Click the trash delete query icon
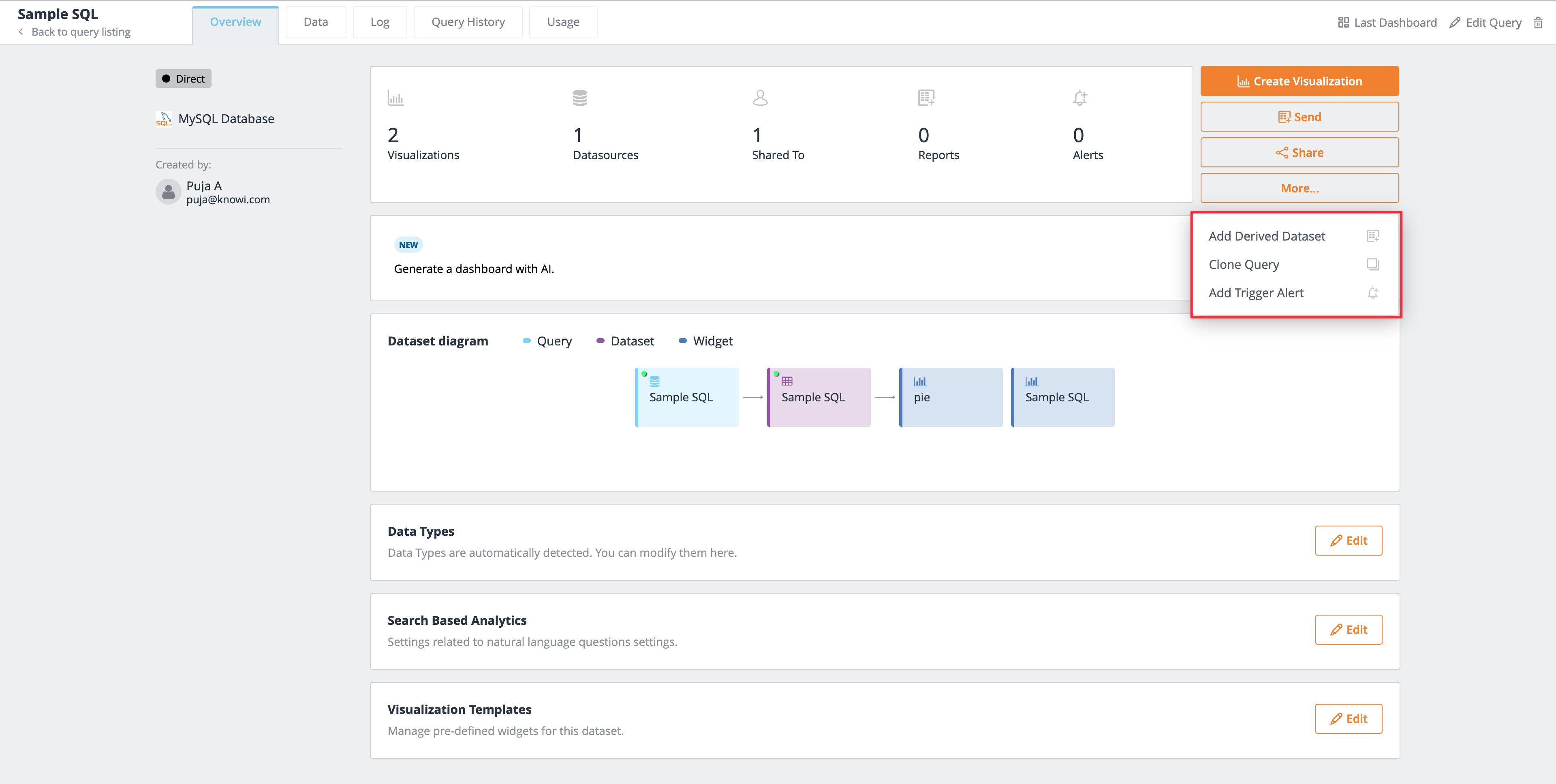This screenshot has width=1556, height=784. [1538, 23]
